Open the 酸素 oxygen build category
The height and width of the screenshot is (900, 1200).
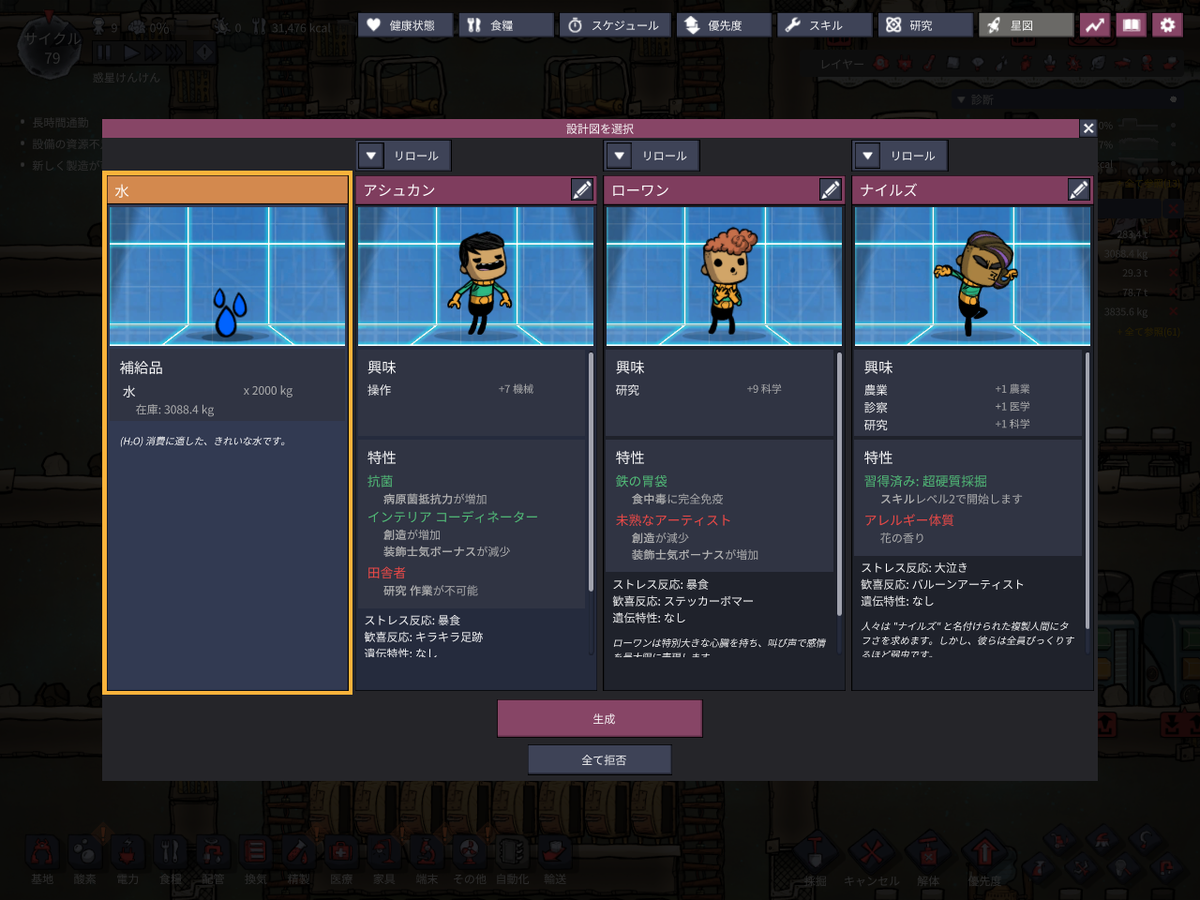[x=85, y=853]
